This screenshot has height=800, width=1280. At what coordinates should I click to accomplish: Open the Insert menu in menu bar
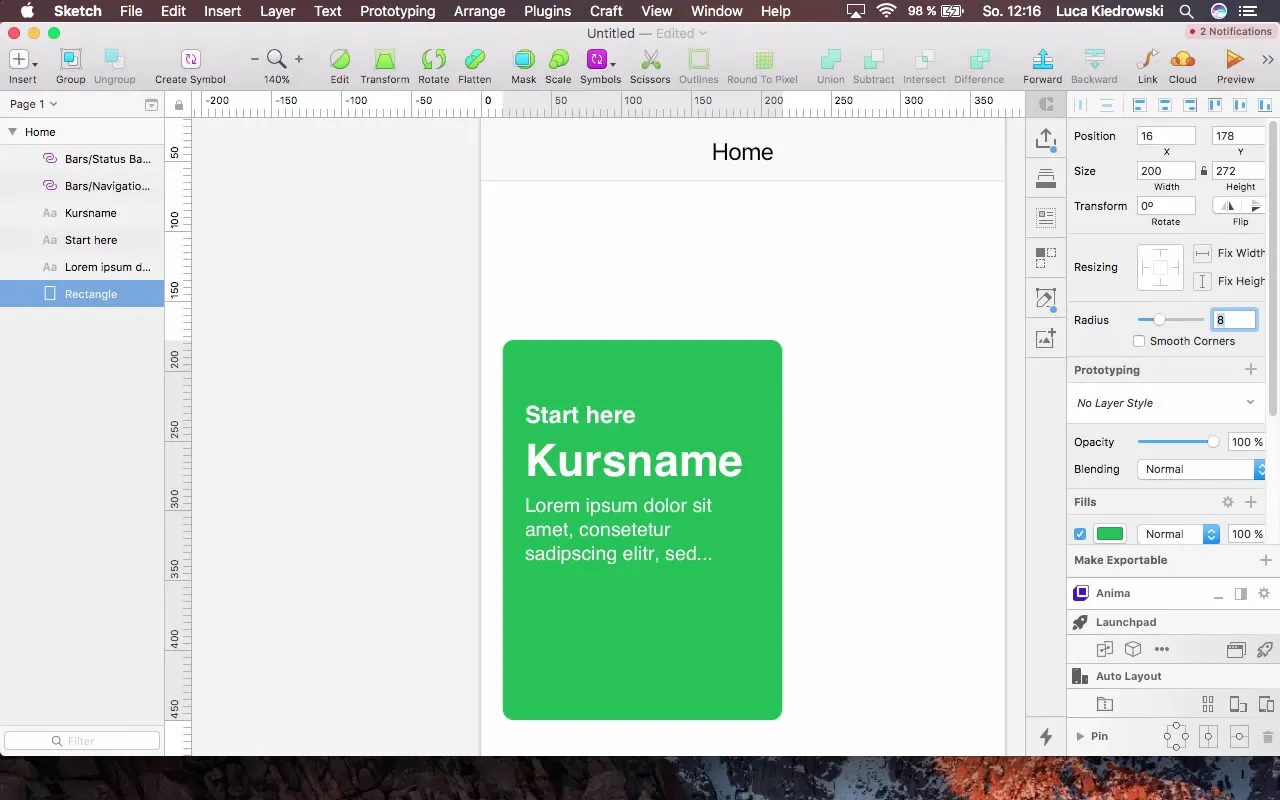click(222, 11)
